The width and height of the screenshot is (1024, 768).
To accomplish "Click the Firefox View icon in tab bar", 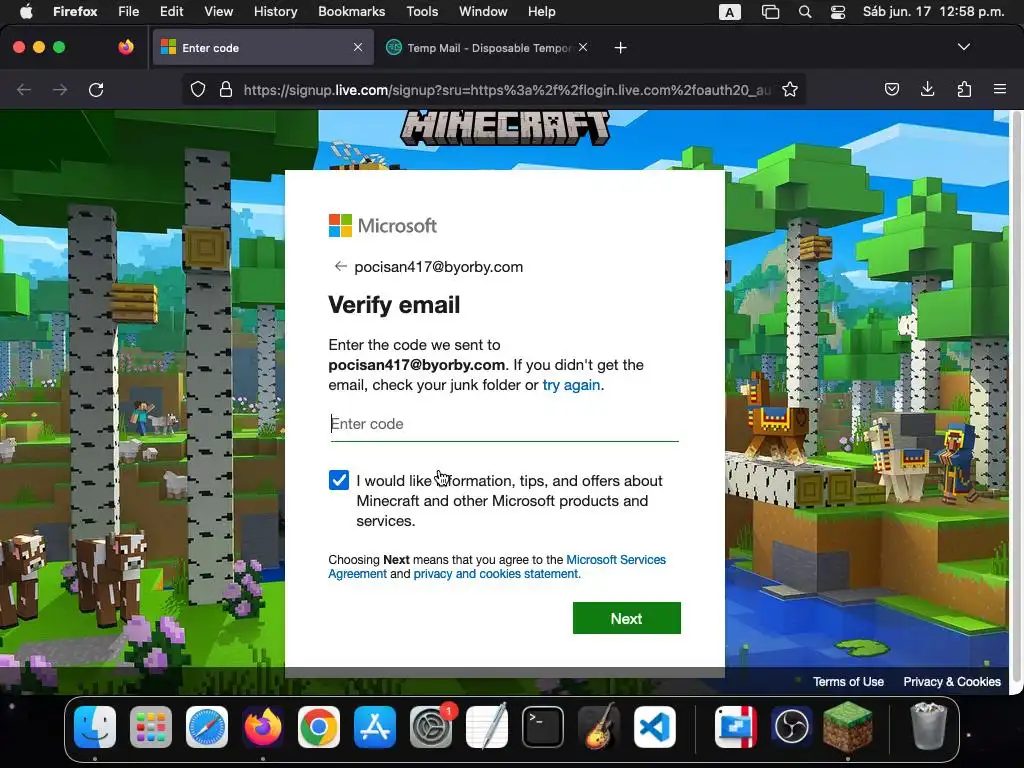I will click(x=126, y=47).
